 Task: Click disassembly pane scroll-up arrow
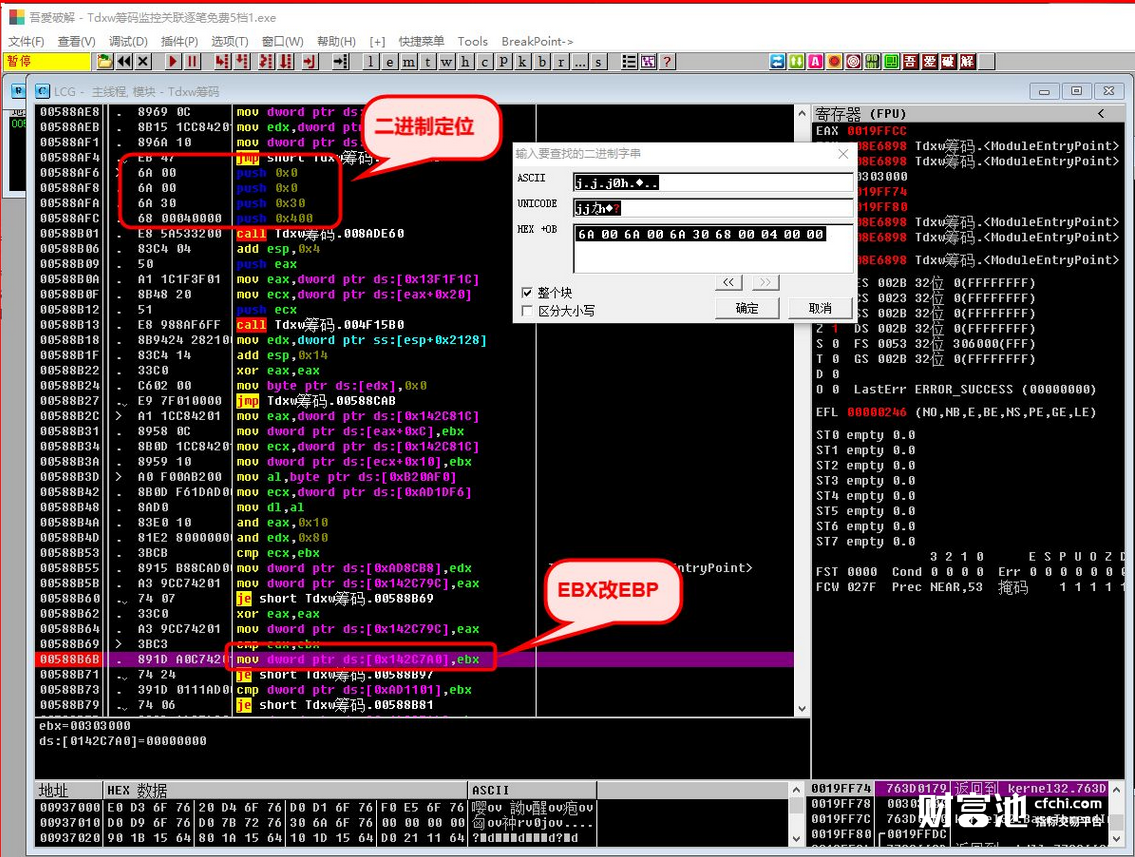coord(801,114)
